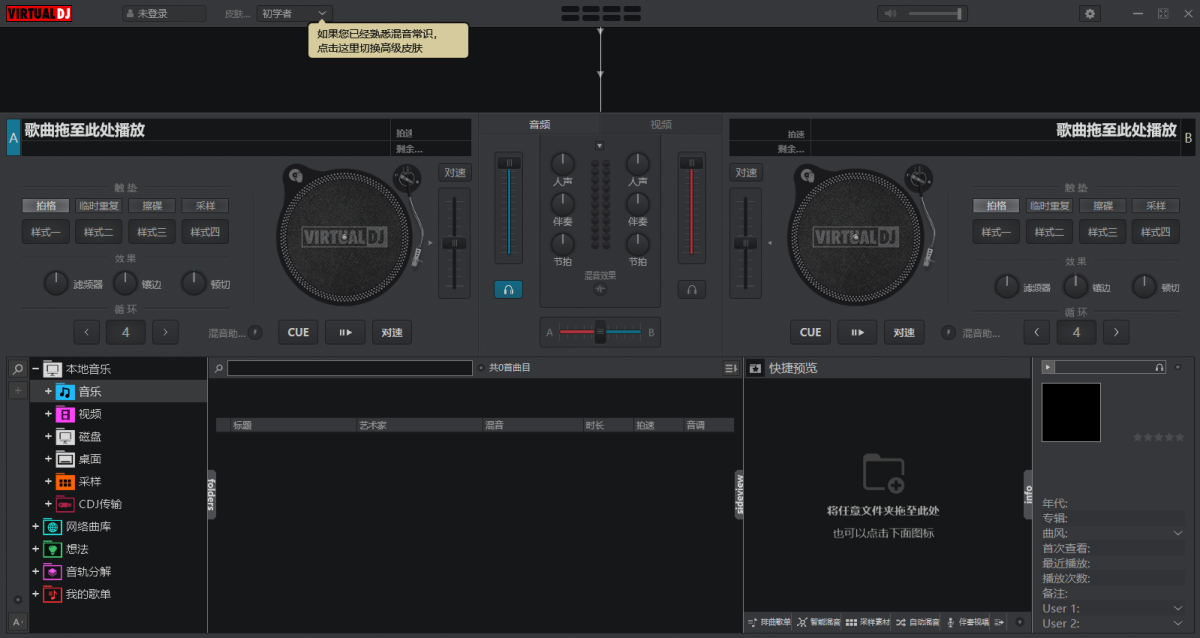
Task: Expand the 网络曲库 online library tree
Action: pyautogui.click(x=34, y=526)
